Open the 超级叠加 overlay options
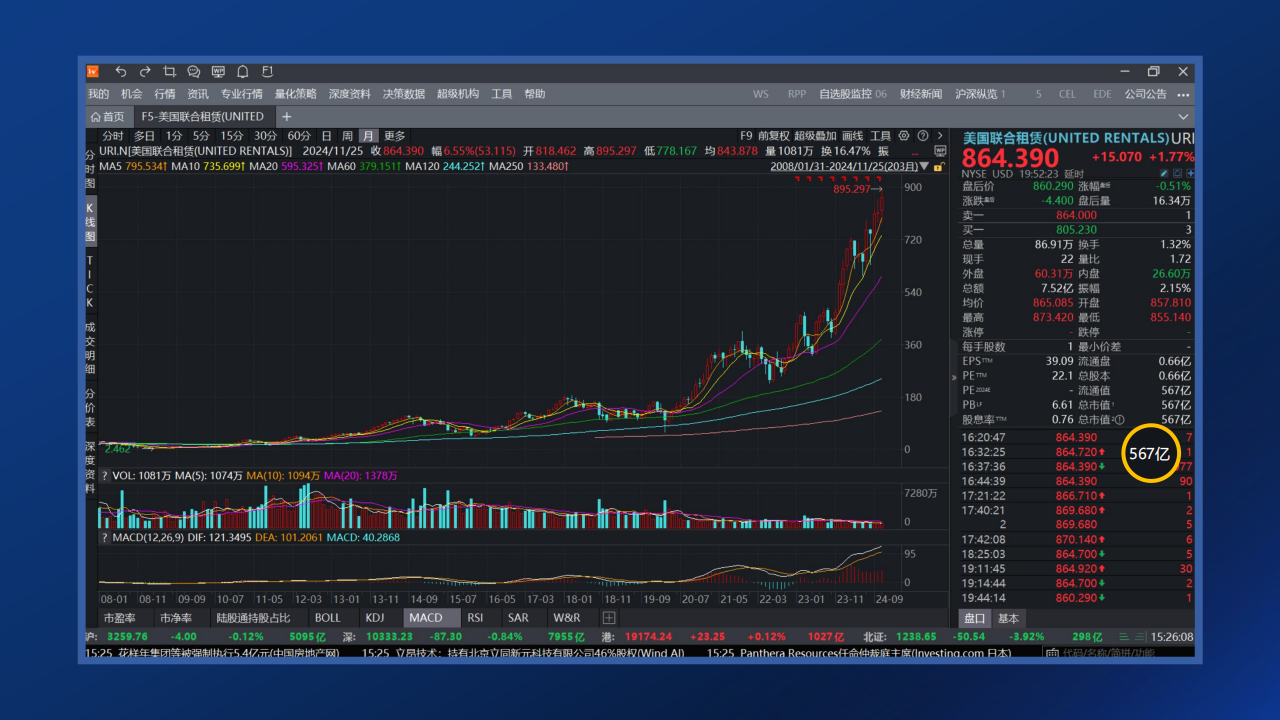This screenshot has height=720, width=1280. [815, 136]
